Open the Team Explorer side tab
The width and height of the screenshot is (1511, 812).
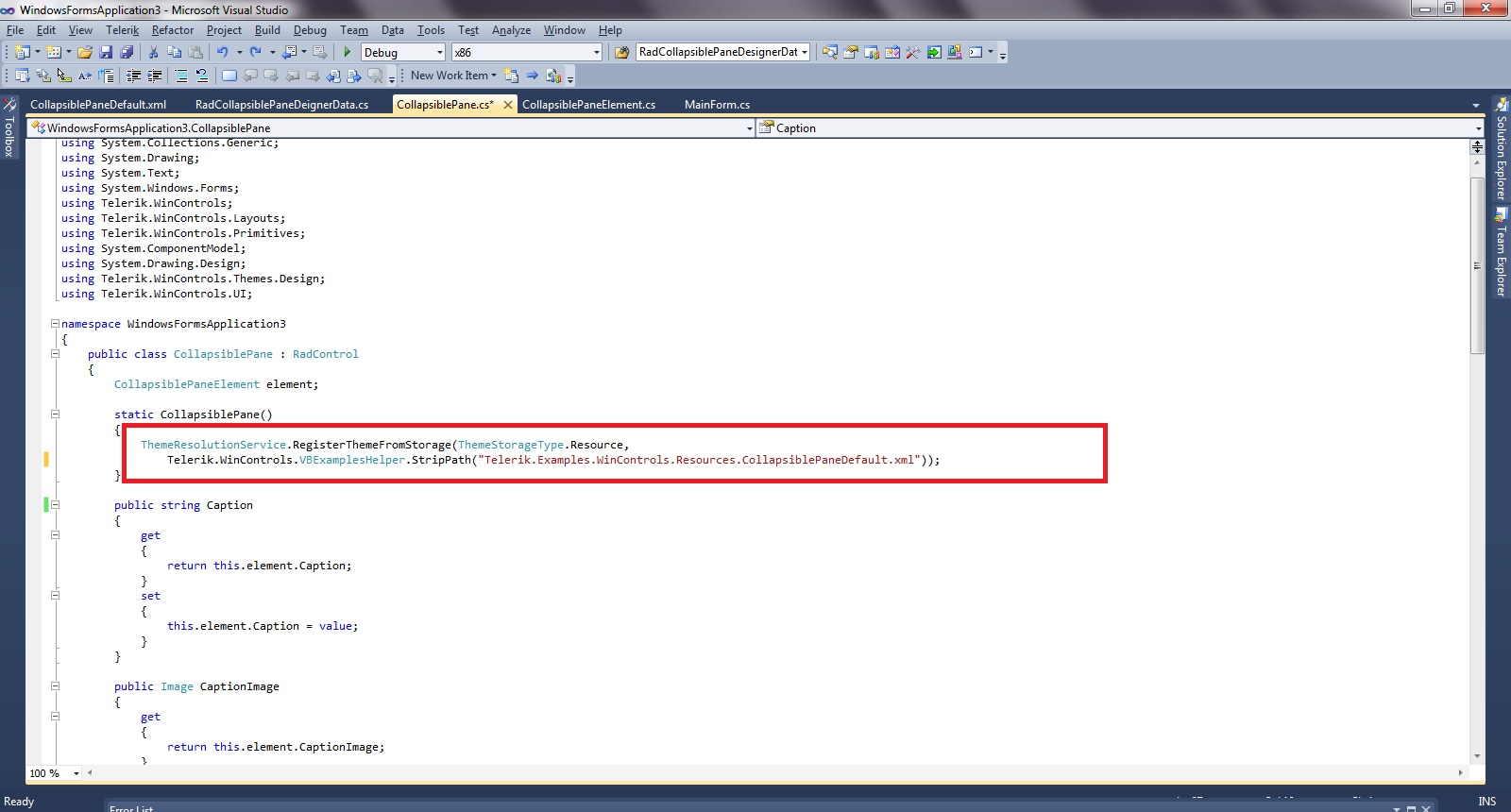click(x=1501, y=253)
